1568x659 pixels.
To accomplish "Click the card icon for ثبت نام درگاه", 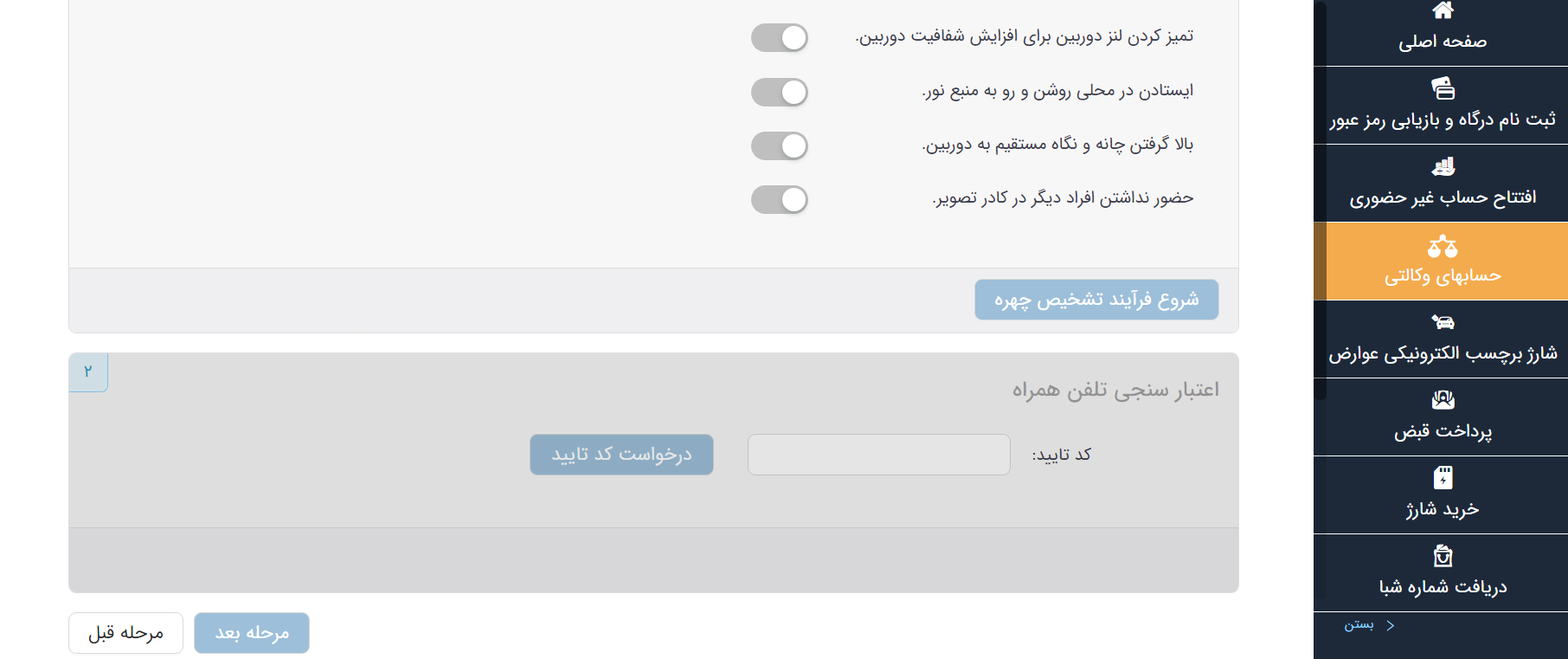I will coord(1441,87).
